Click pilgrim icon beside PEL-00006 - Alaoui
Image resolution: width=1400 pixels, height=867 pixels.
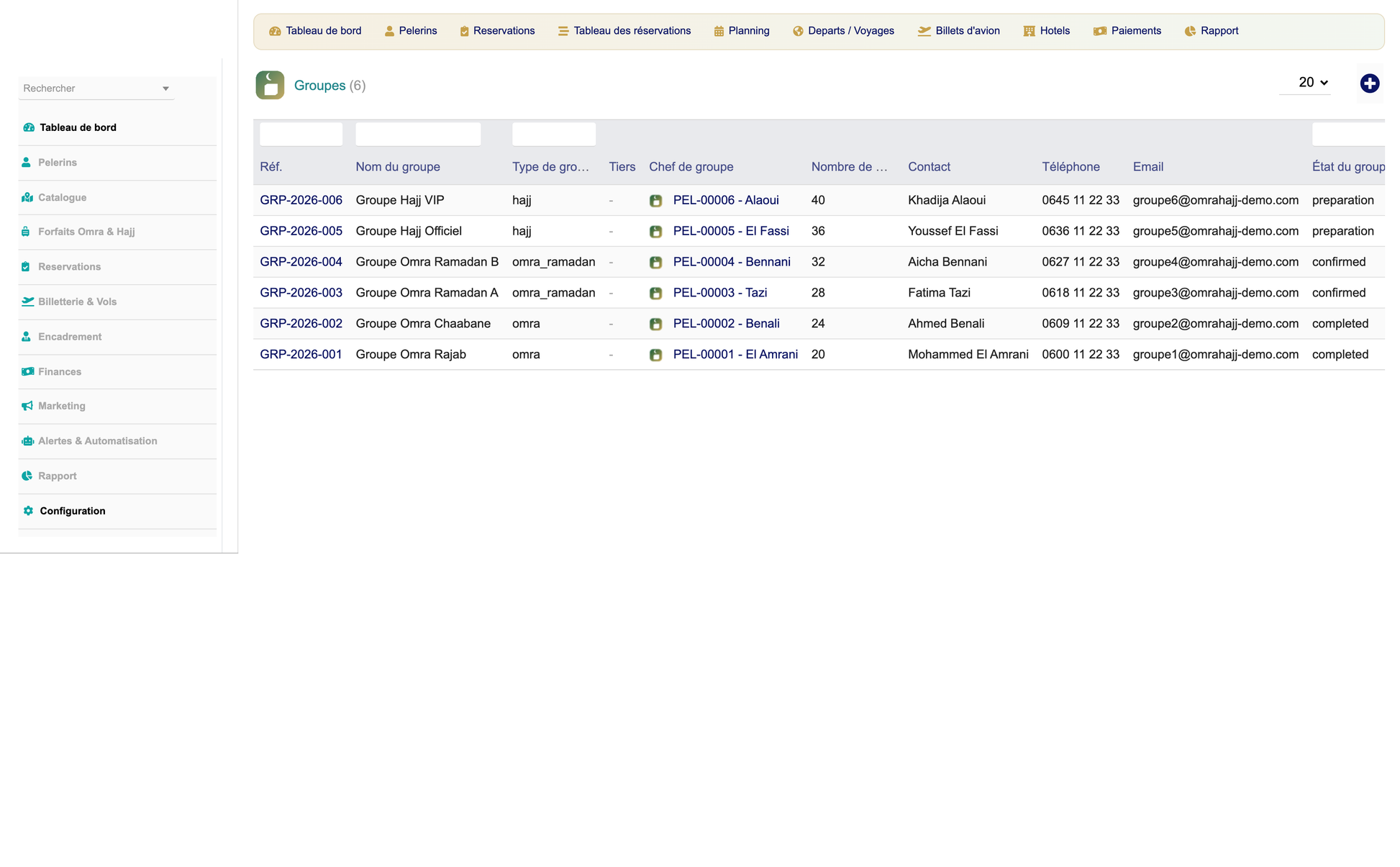coord(655,201)
